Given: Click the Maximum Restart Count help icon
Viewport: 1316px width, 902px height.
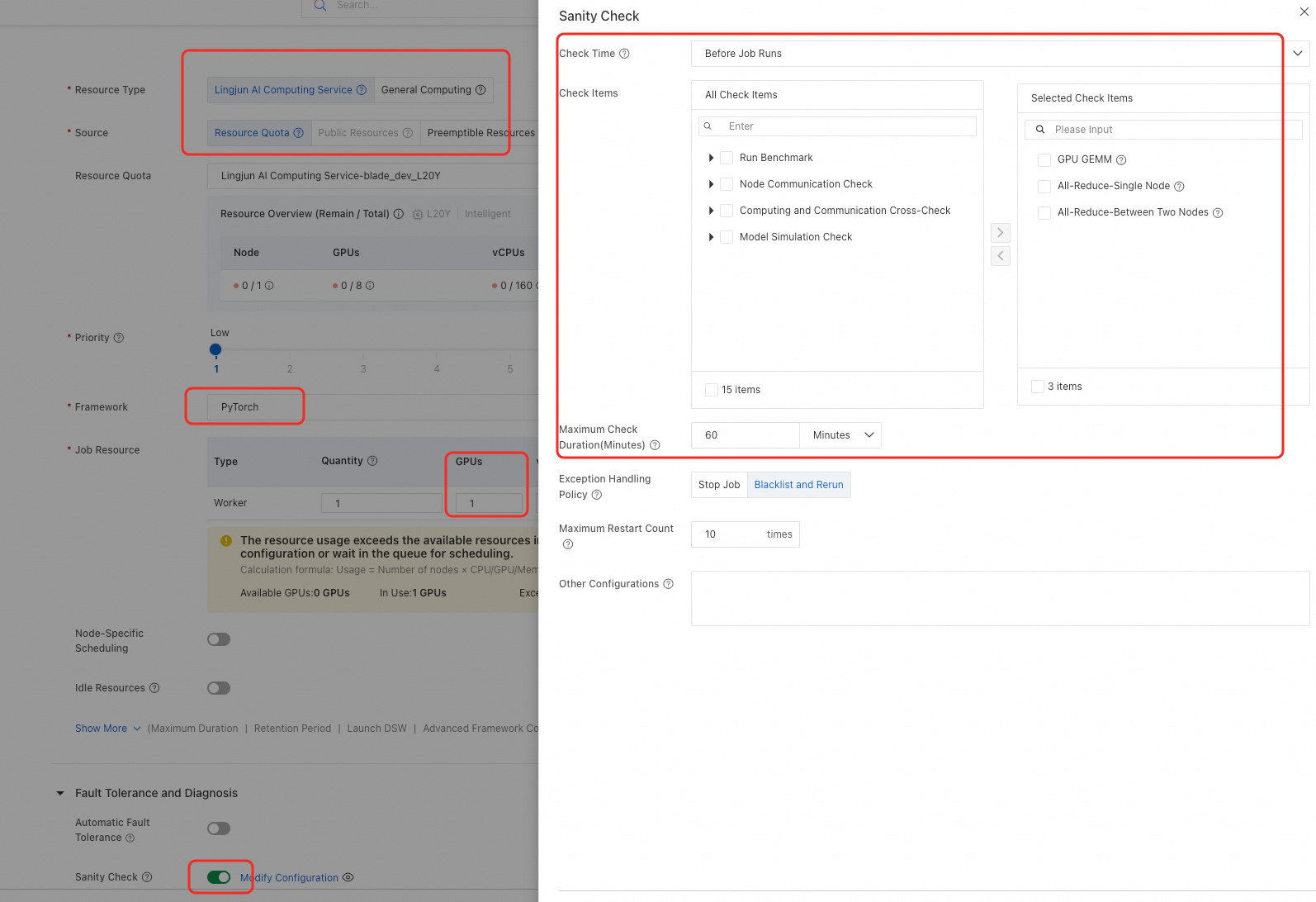Looking at the screenshot, I should tap(568, 544).
